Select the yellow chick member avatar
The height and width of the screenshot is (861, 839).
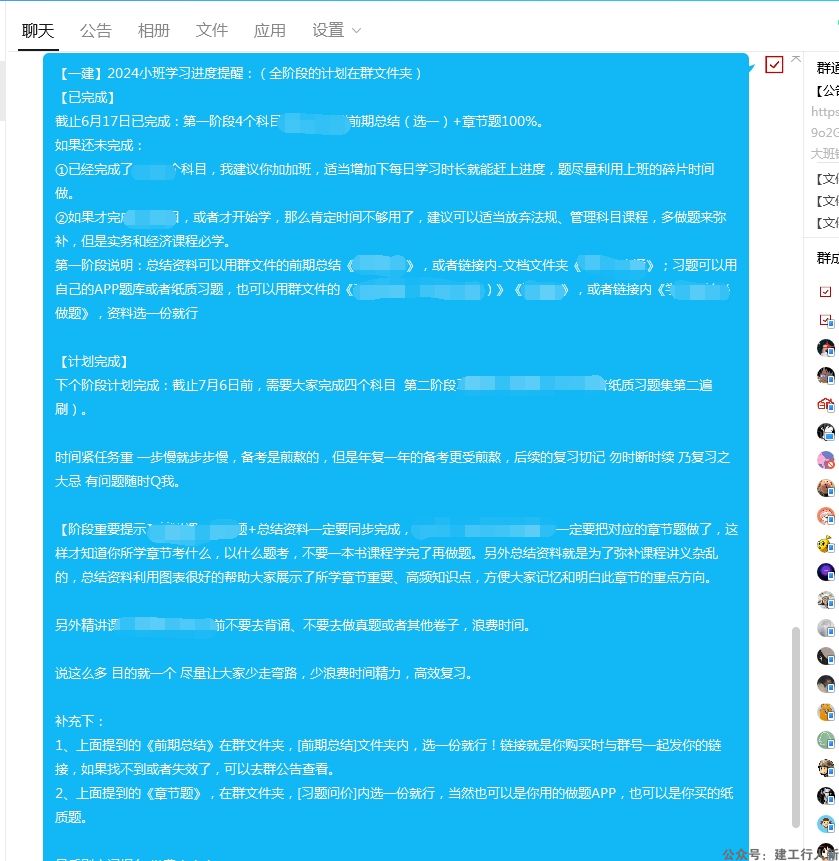pyautogui.click(x=826, y=544)
